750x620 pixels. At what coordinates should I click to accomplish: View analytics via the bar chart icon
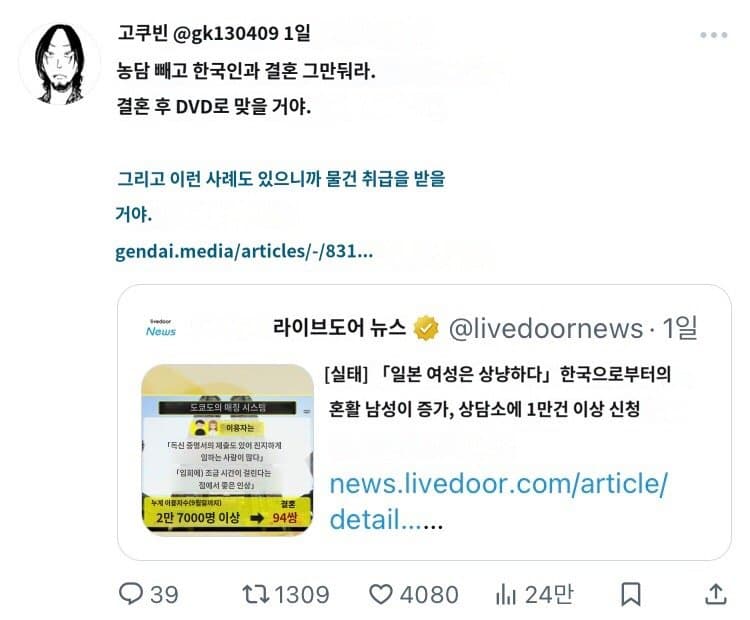(506, 595)
